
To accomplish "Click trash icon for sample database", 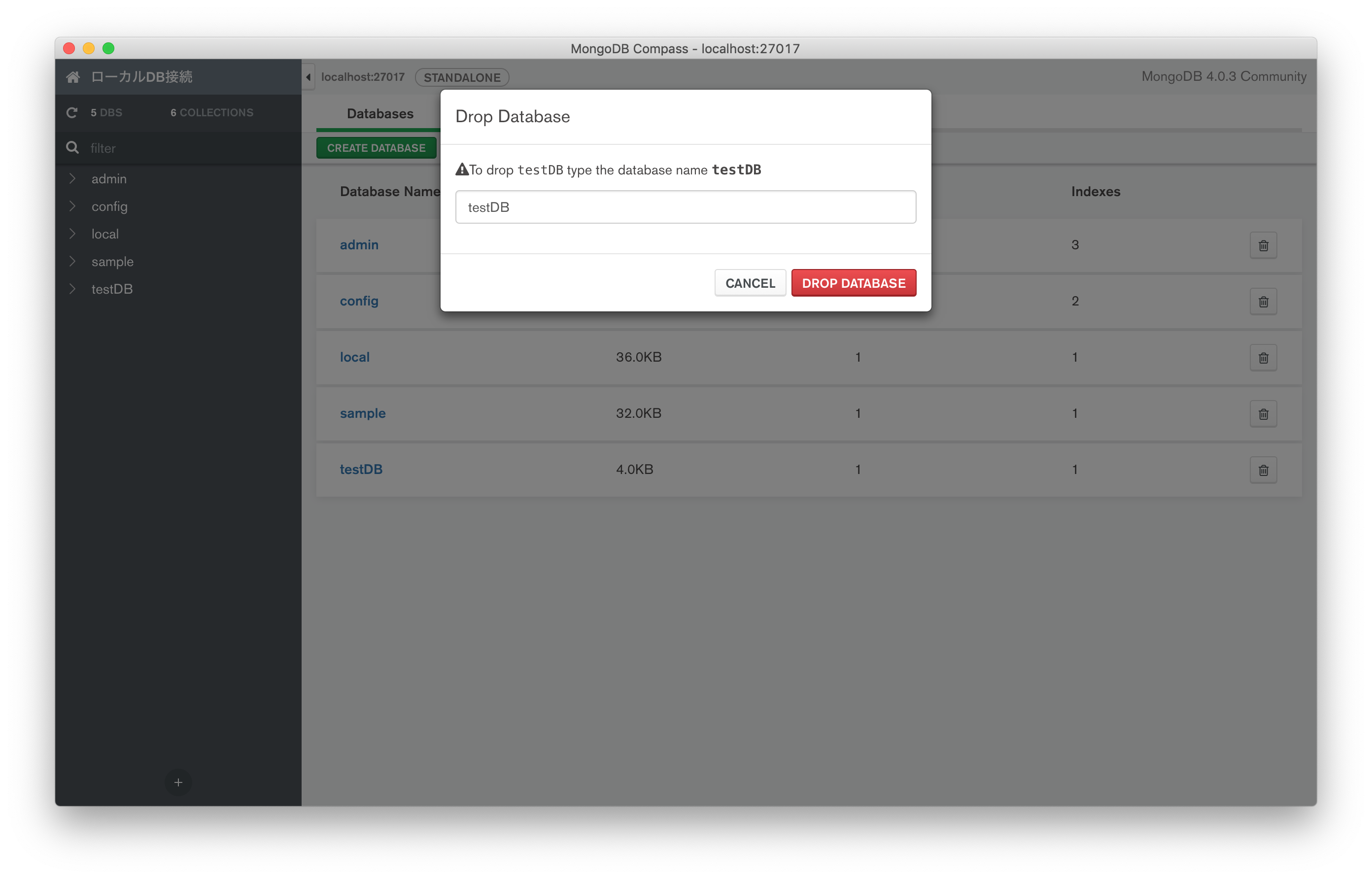I will (1263, 414).
